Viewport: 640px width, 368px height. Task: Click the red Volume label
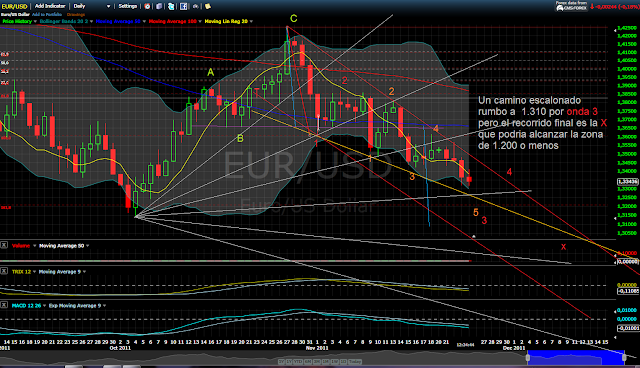21,246
